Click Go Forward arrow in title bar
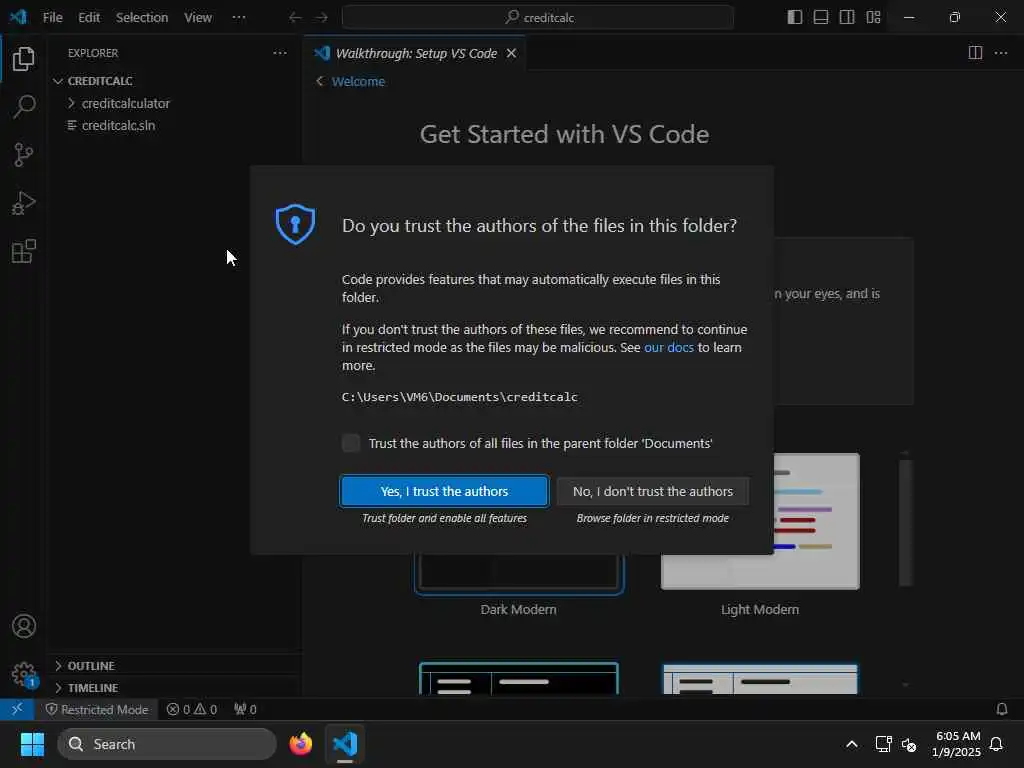Viewport: 1024px width, 768px height. point(321,18)
